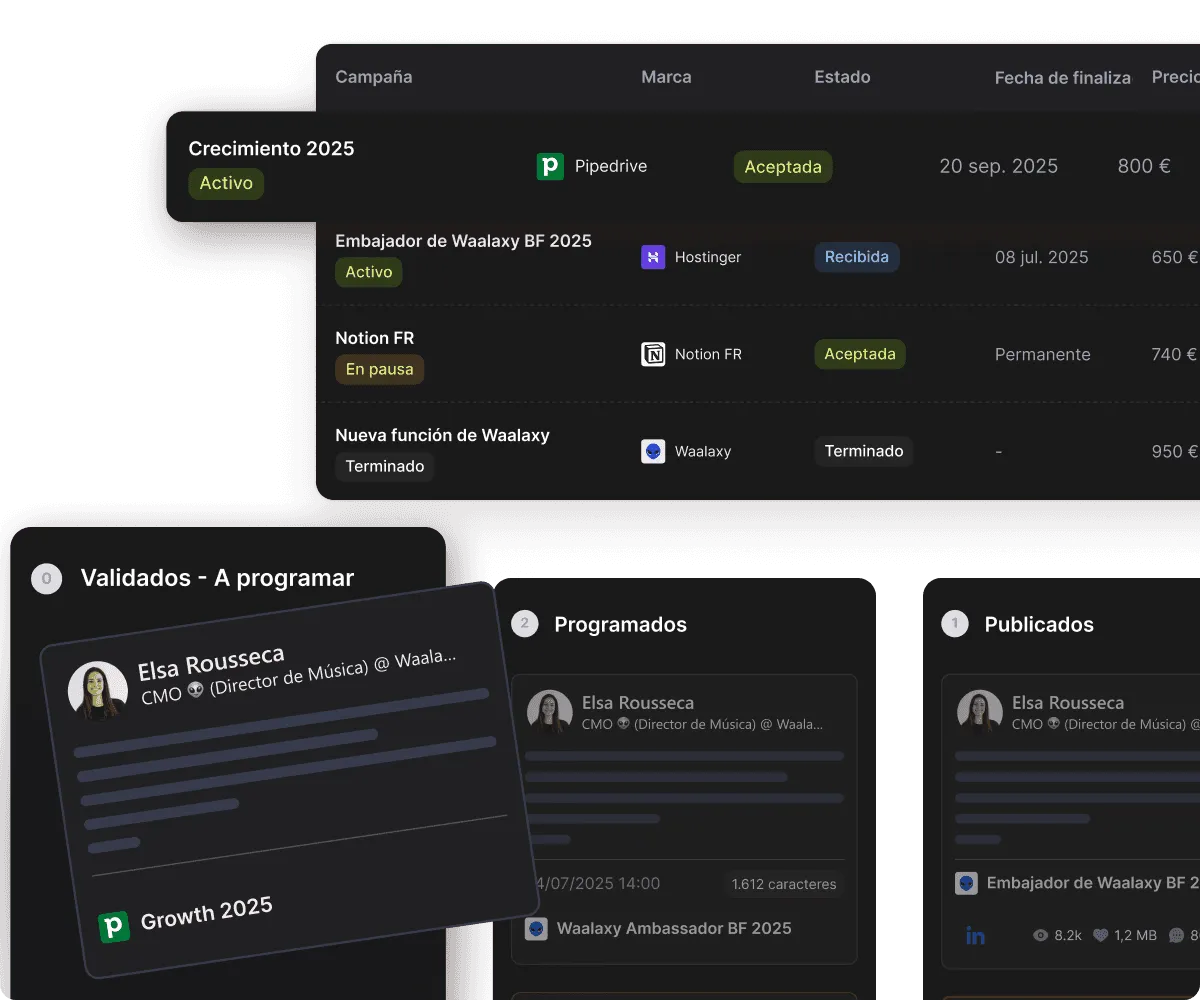Screen dimensions: 1200x1000
Task: Click Elsa Rousseca's avatar in Publicados card
Action: [980, 712]
